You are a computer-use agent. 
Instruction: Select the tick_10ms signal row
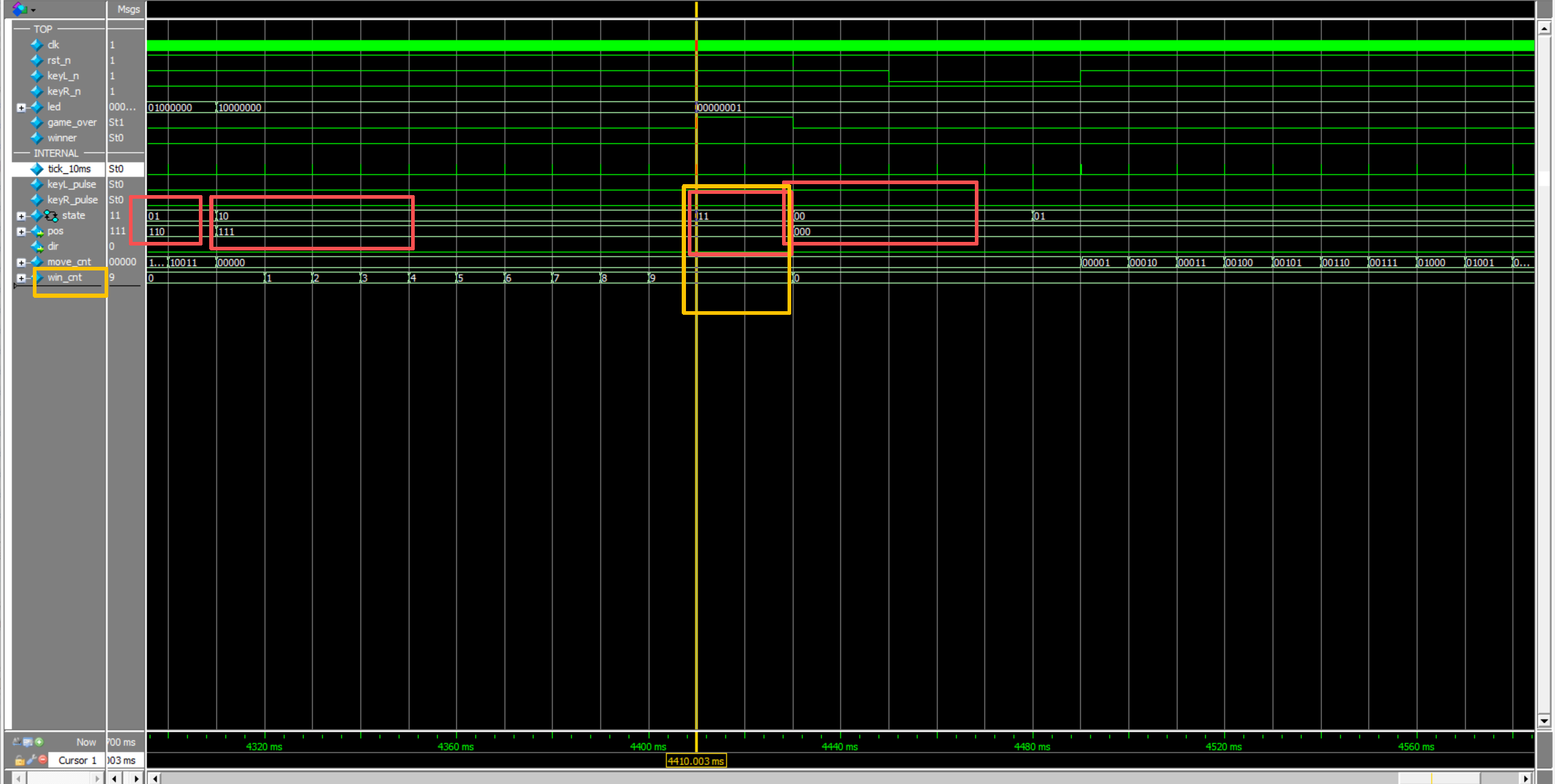[69, 169]
